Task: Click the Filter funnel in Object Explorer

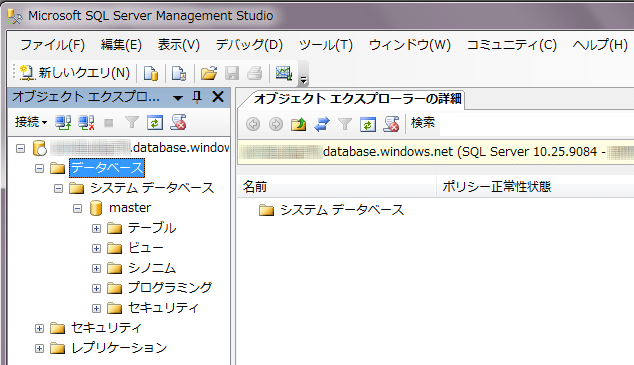Action: pyautogui.click(x=132, y=122)
